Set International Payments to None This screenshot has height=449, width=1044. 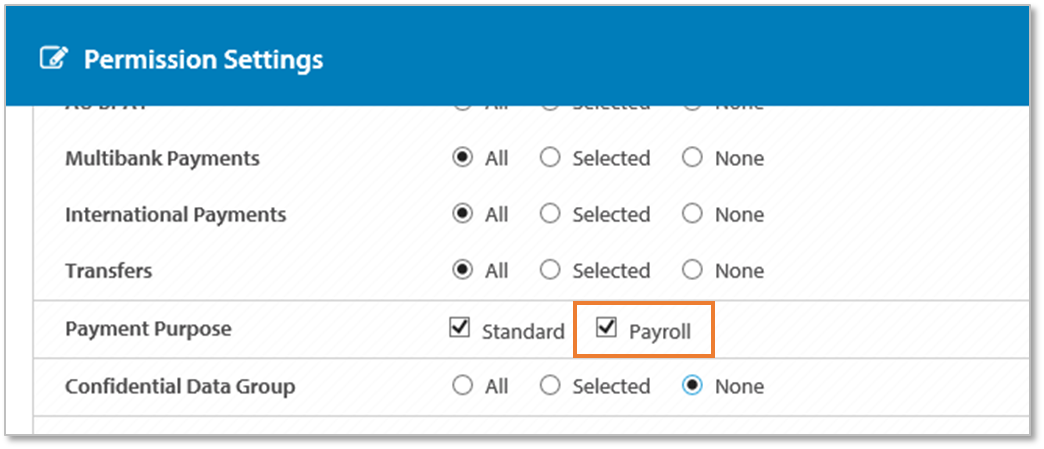click(692, 214)
